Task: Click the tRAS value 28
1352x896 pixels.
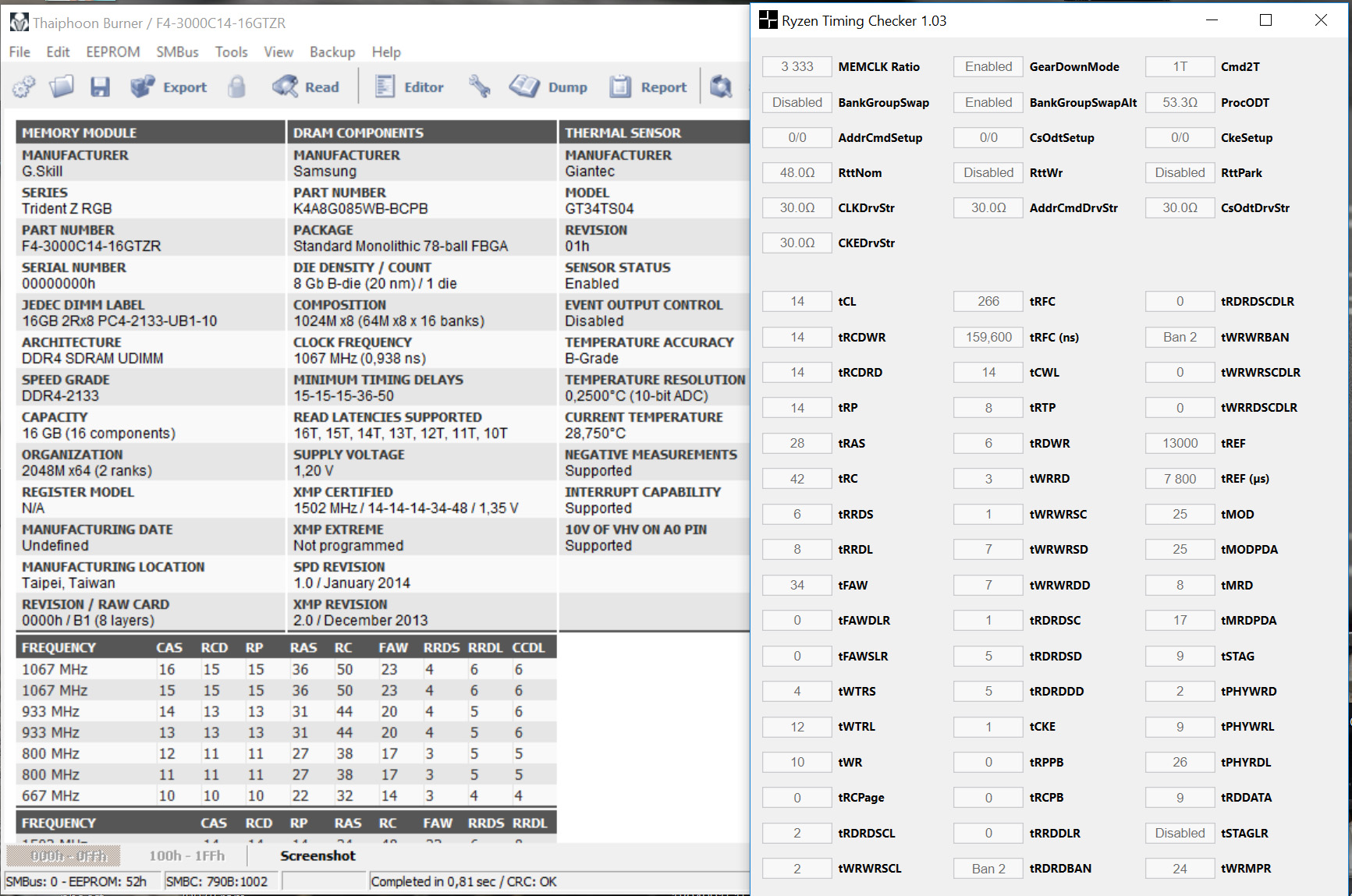Action: [797, 444]
